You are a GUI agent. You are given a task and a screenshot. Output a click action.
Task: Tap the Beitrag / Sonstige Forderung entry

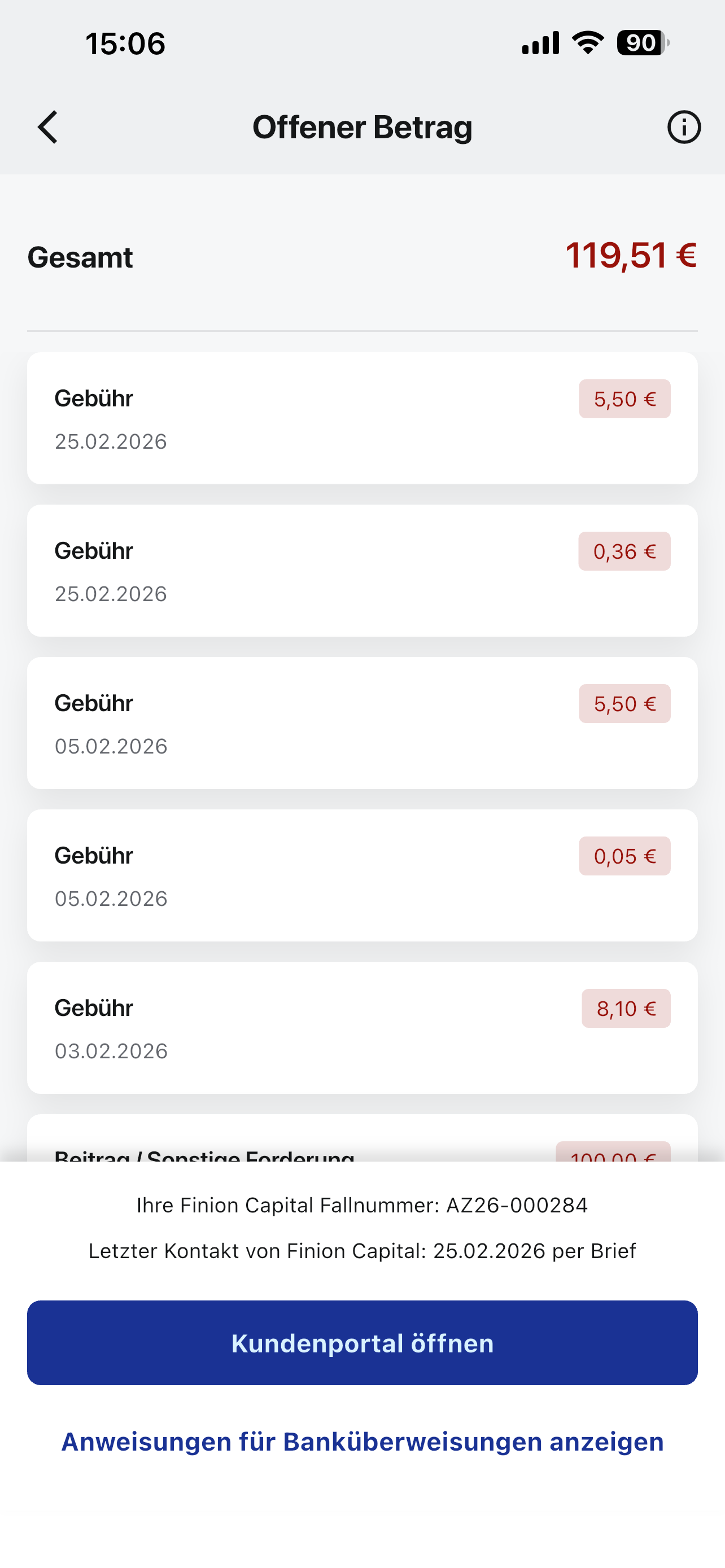pos(362,1138)
